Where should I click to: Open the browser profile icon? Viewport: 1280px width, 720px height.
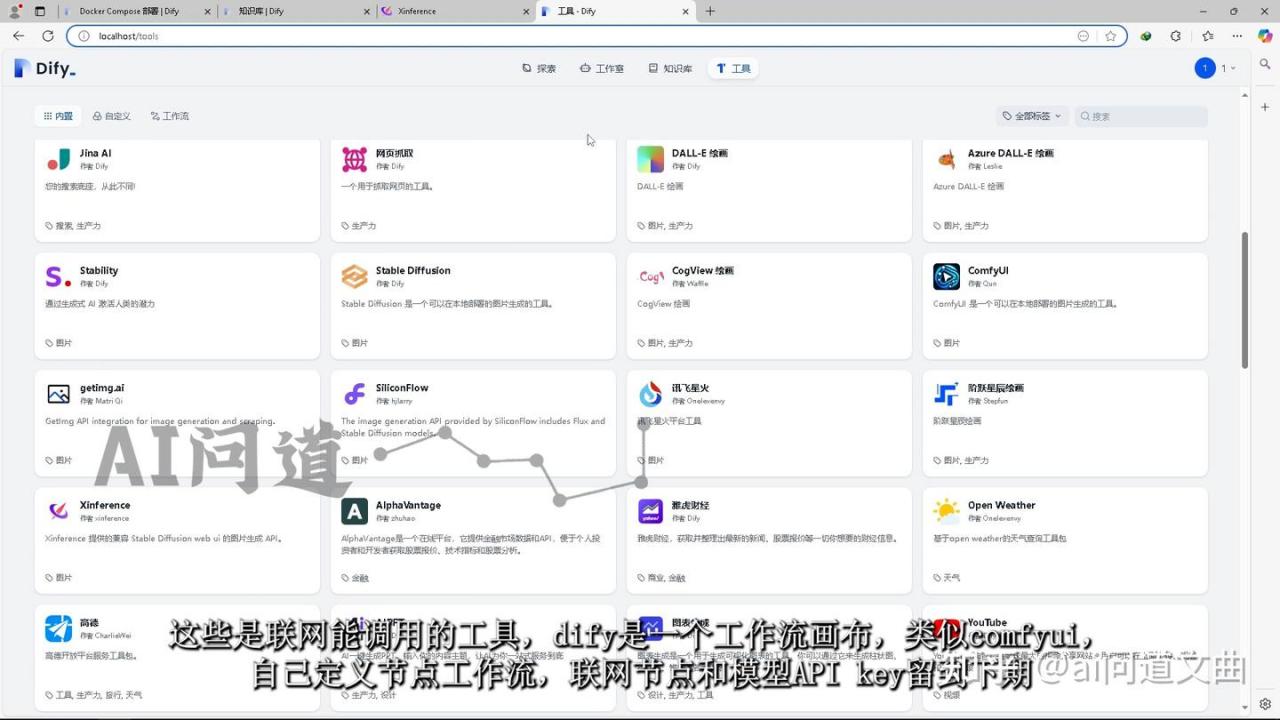(15, 11)
